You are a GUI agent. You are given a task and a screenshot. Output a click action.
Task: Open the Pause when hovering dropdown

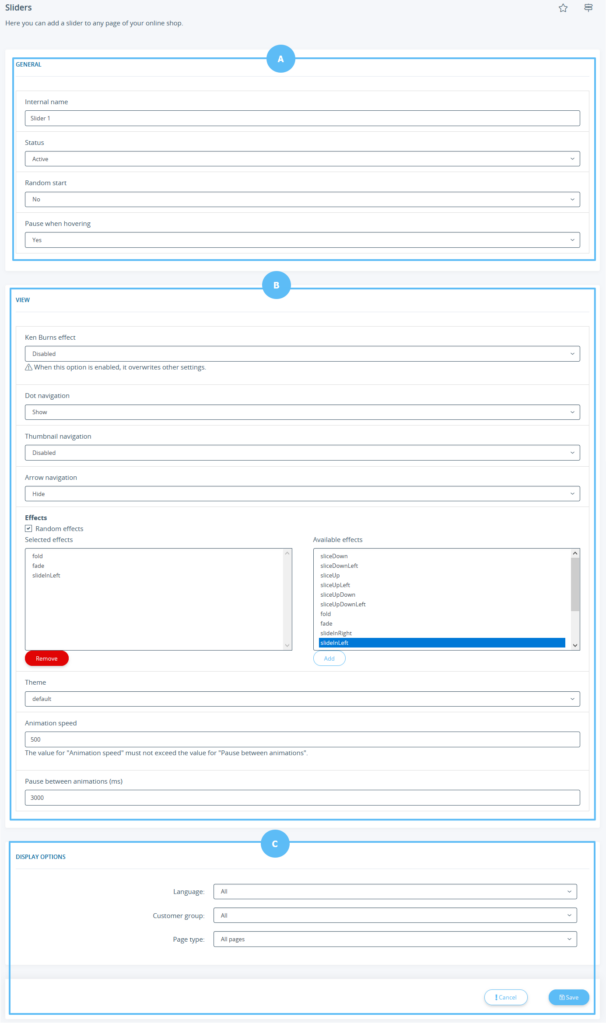click(302, 240)
